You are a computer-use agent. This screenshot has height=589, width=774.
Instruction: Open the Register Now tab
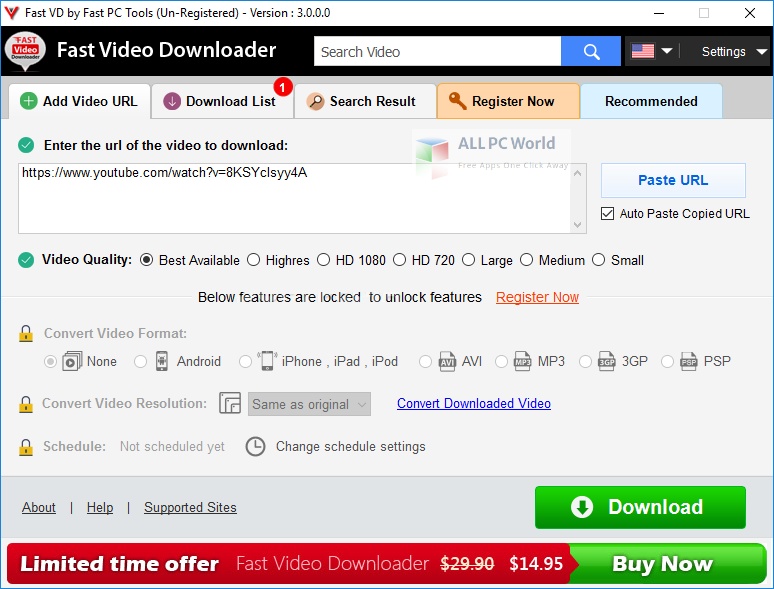pyautogui.click(x=508, y=101)
